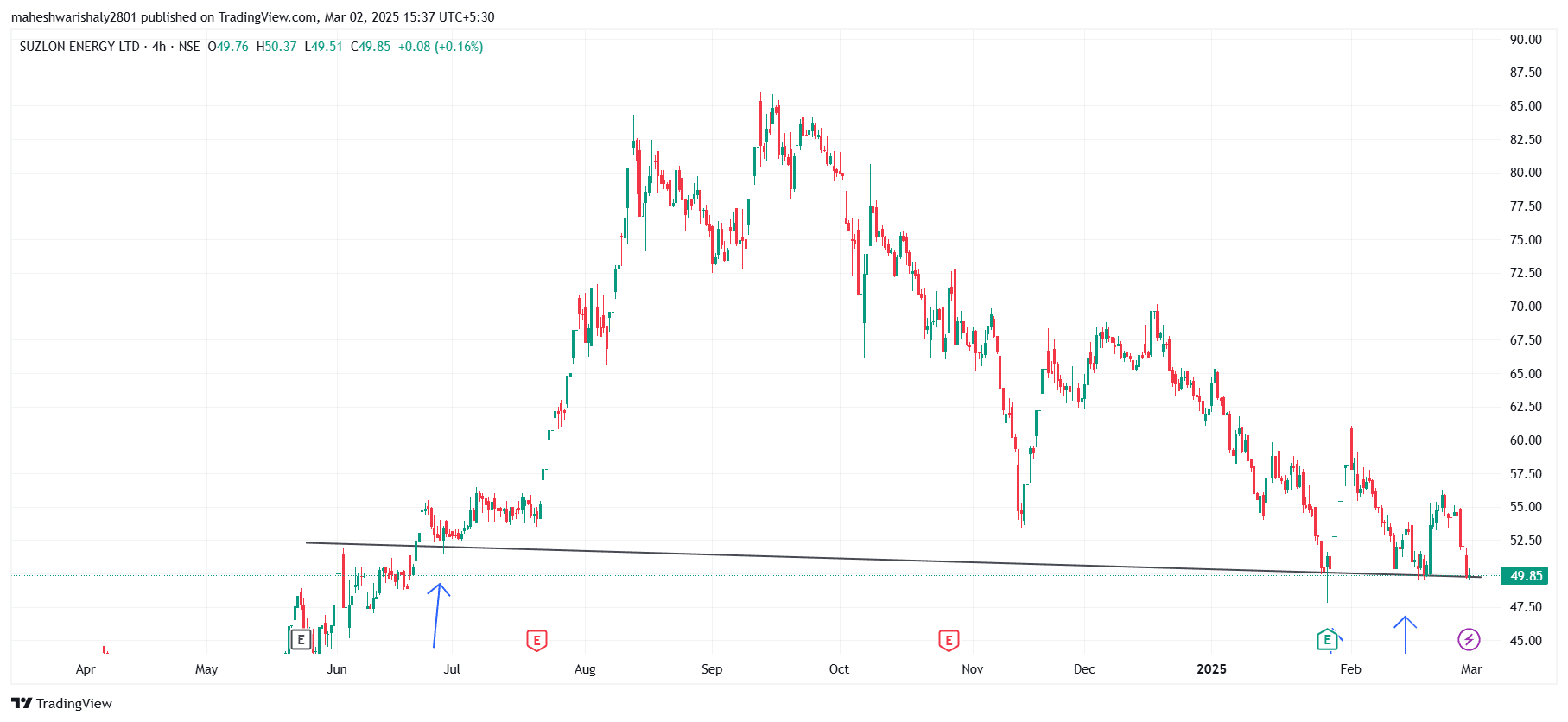
Task: Click the 75.00 price axis label
Action: click(x=1526, y=240)
